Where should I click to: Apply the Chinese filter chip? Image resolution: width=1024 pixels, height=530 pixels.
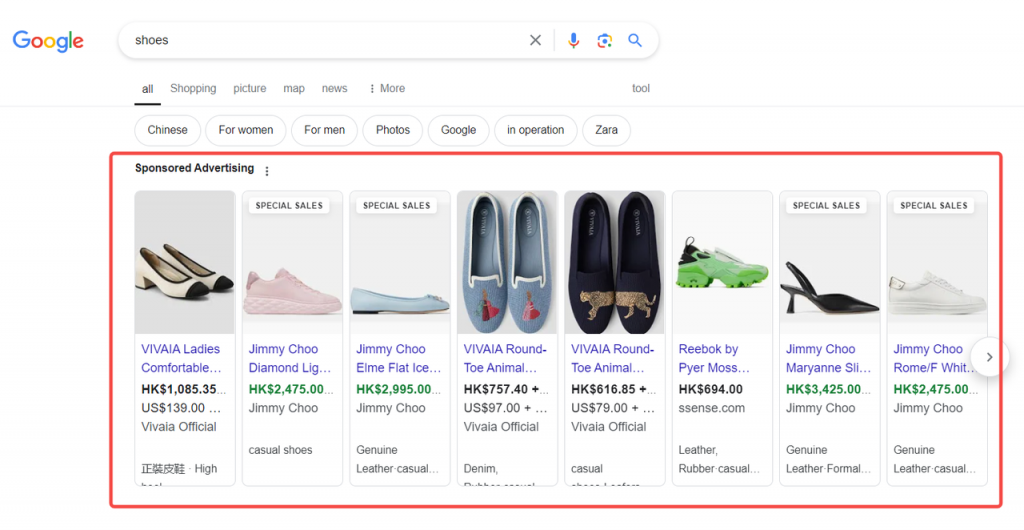[x=167, y=130]
